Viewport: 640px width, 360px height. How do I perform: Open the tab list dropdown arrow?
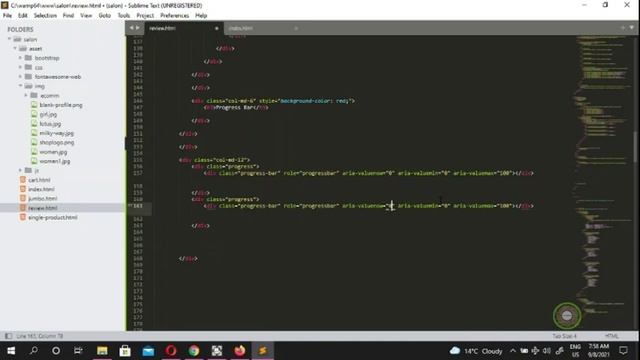click(x=631, y=28)
